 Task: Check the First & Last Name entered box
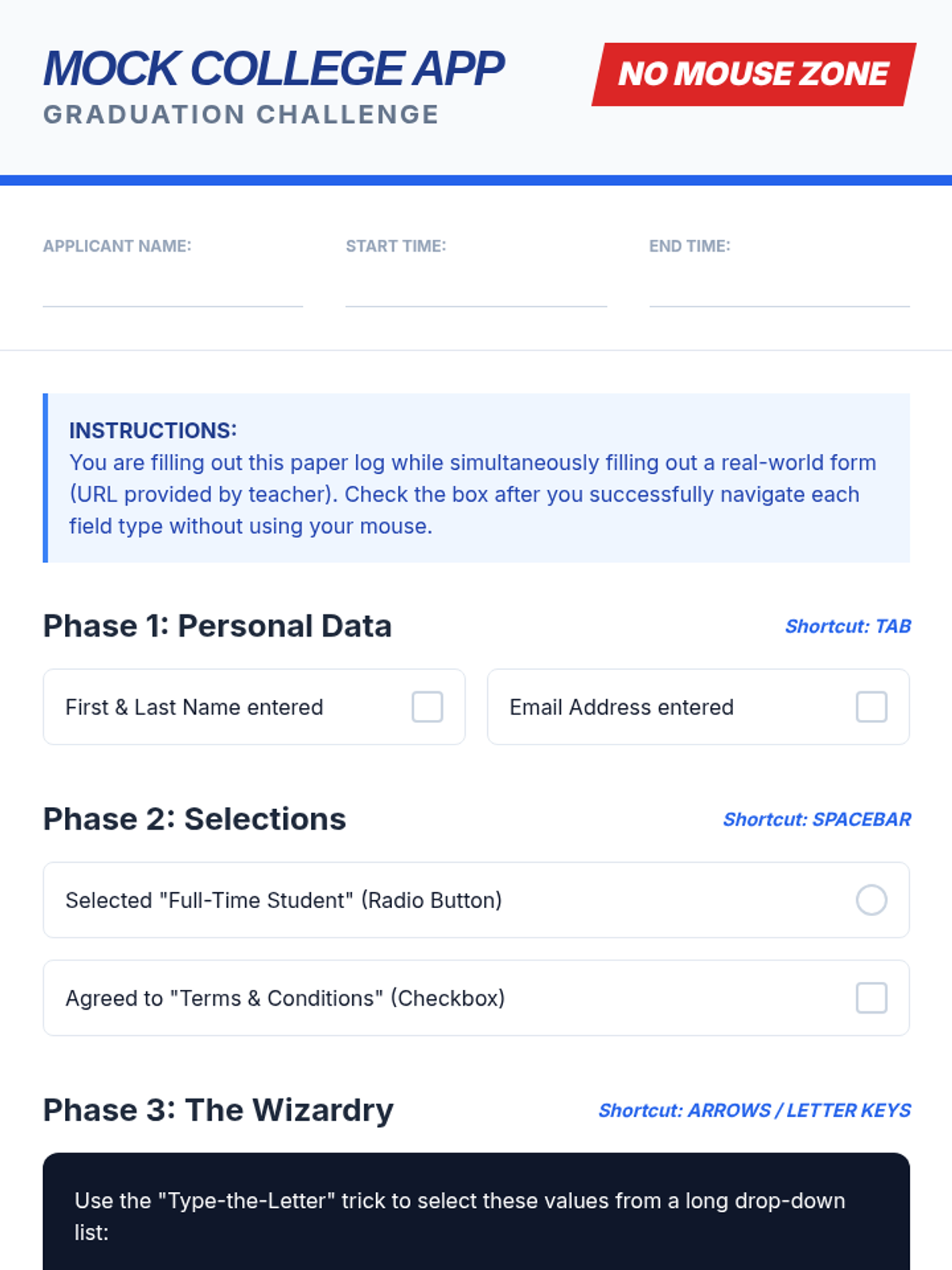(427, 706)
